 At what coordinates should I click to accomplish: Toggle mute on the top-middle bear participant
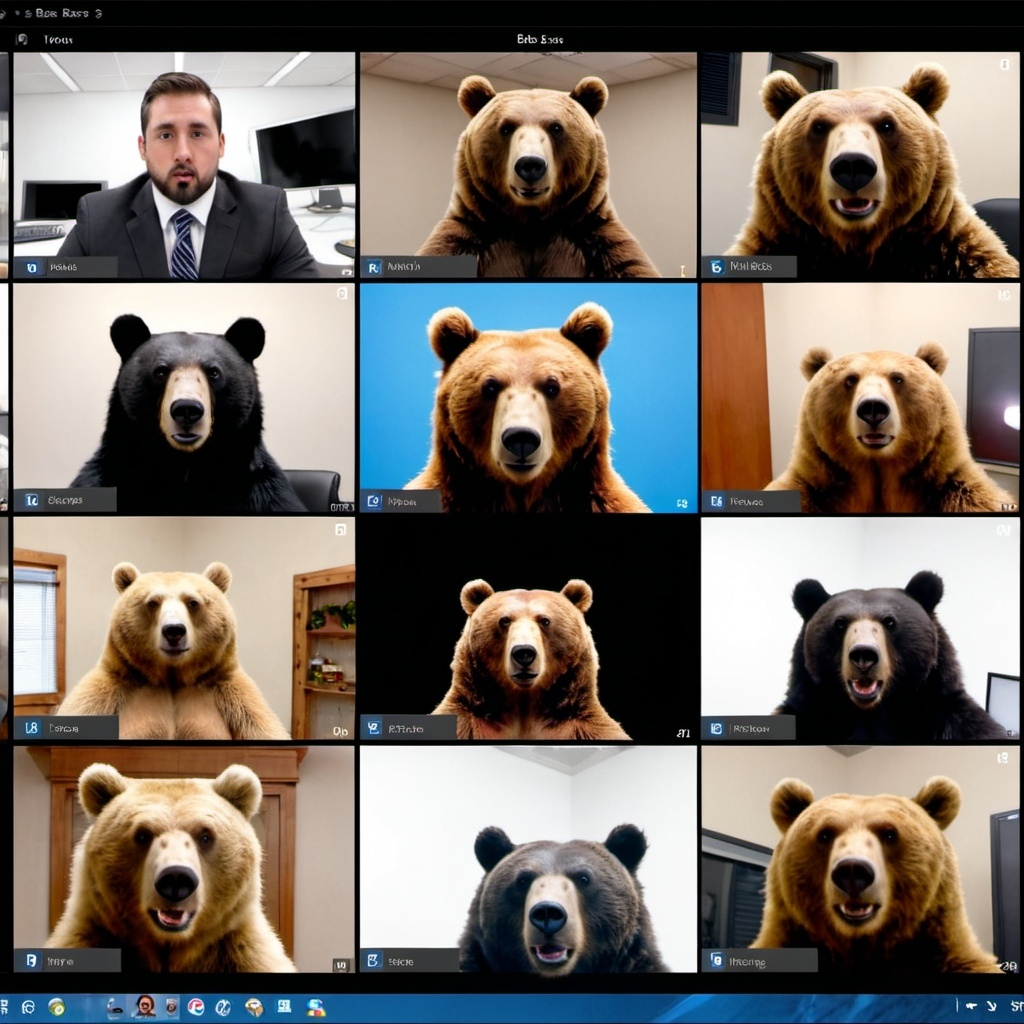point(372,267)
